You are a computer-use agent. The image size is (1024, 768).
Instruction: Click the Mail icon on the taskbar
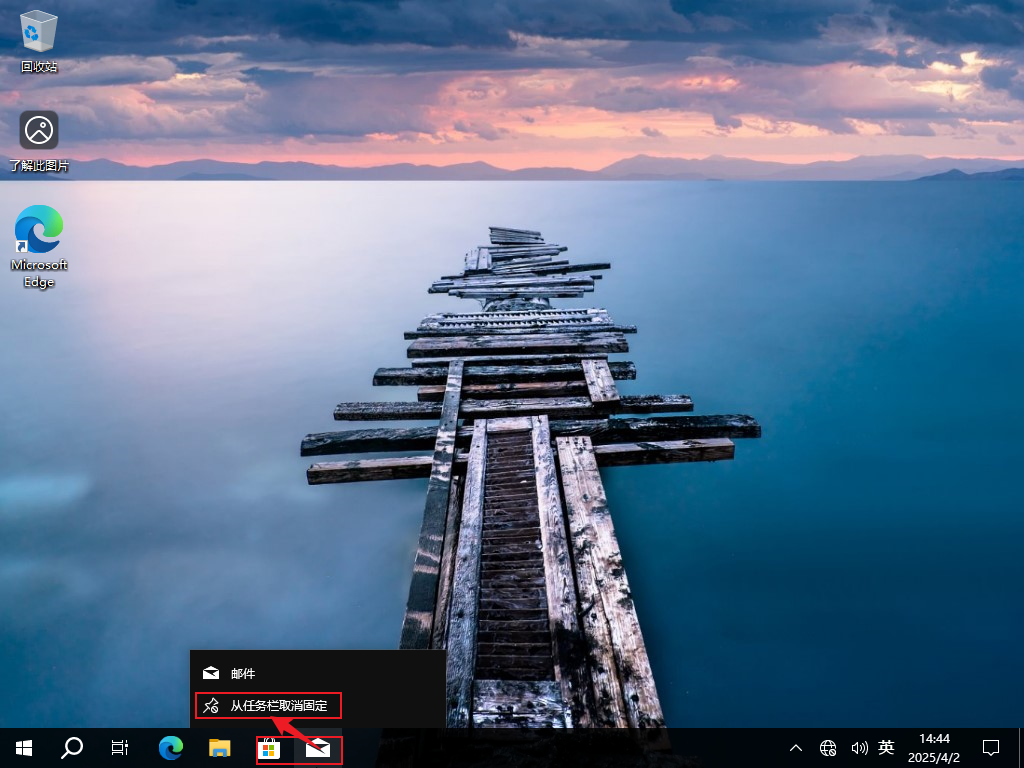(318, 748)
